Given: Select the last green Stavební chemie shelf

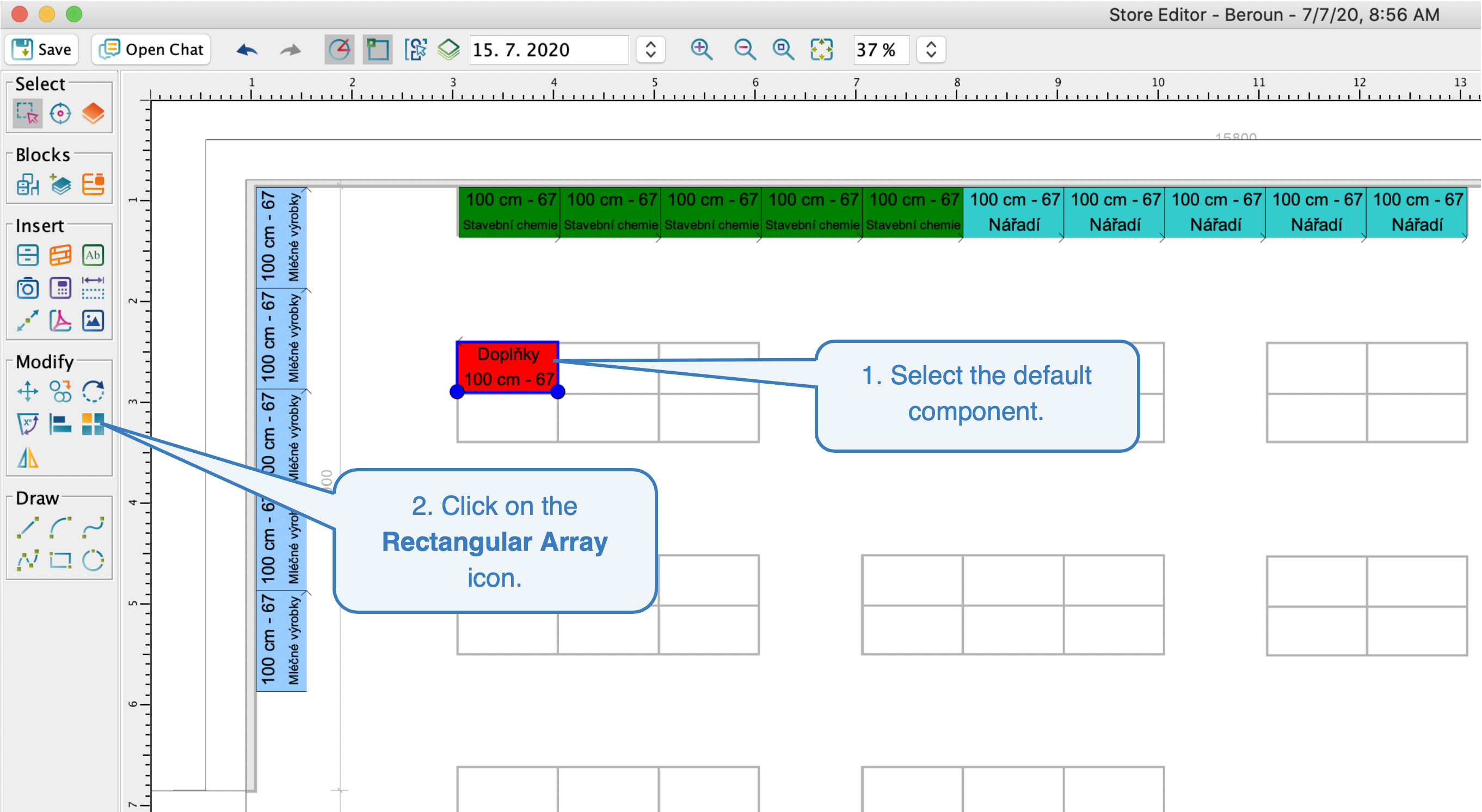Looking at the screenshot, I should (x=913, y=212).
